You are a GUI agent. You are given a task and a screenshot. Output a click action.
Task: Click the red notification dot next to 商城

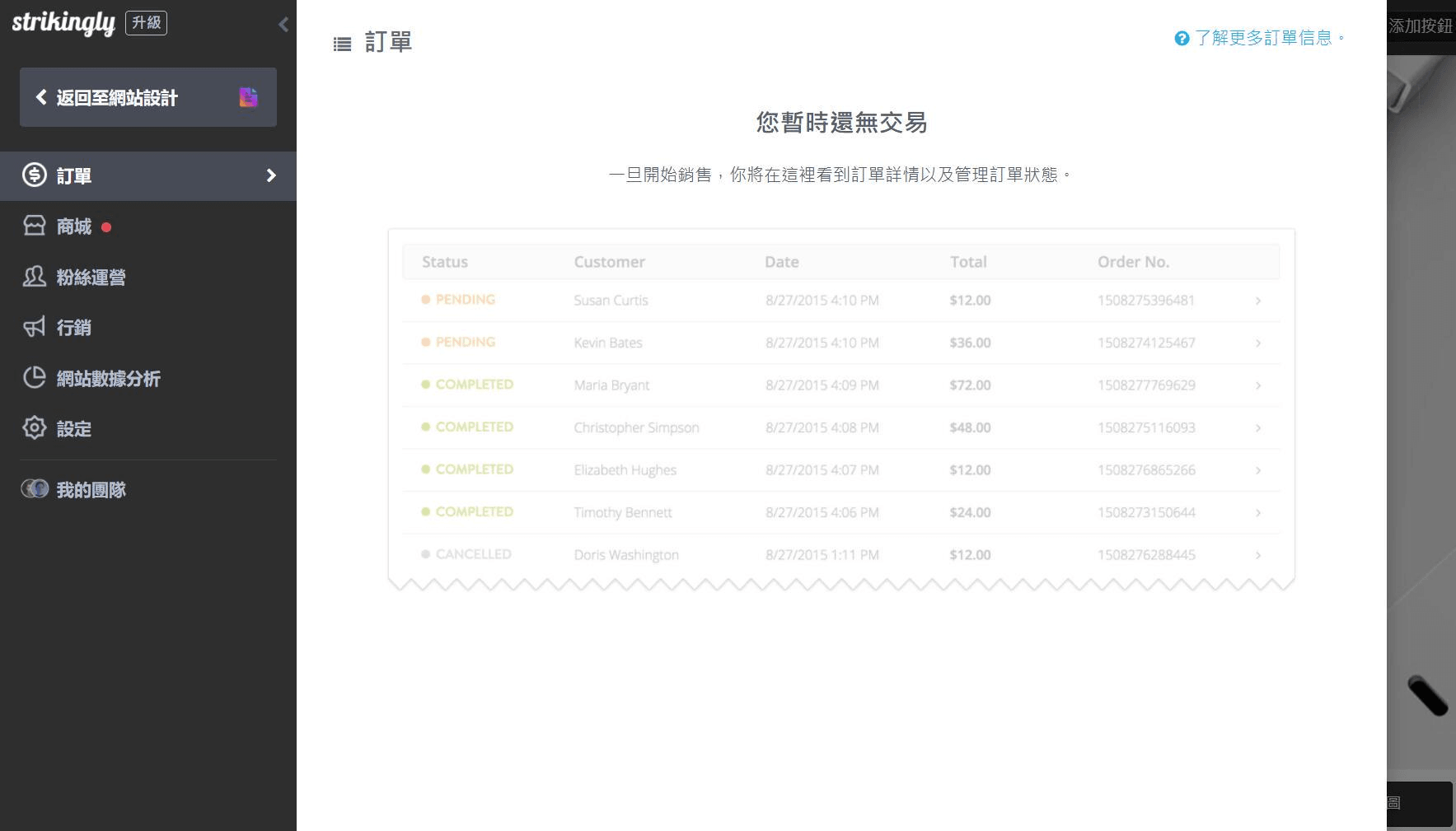106,227
